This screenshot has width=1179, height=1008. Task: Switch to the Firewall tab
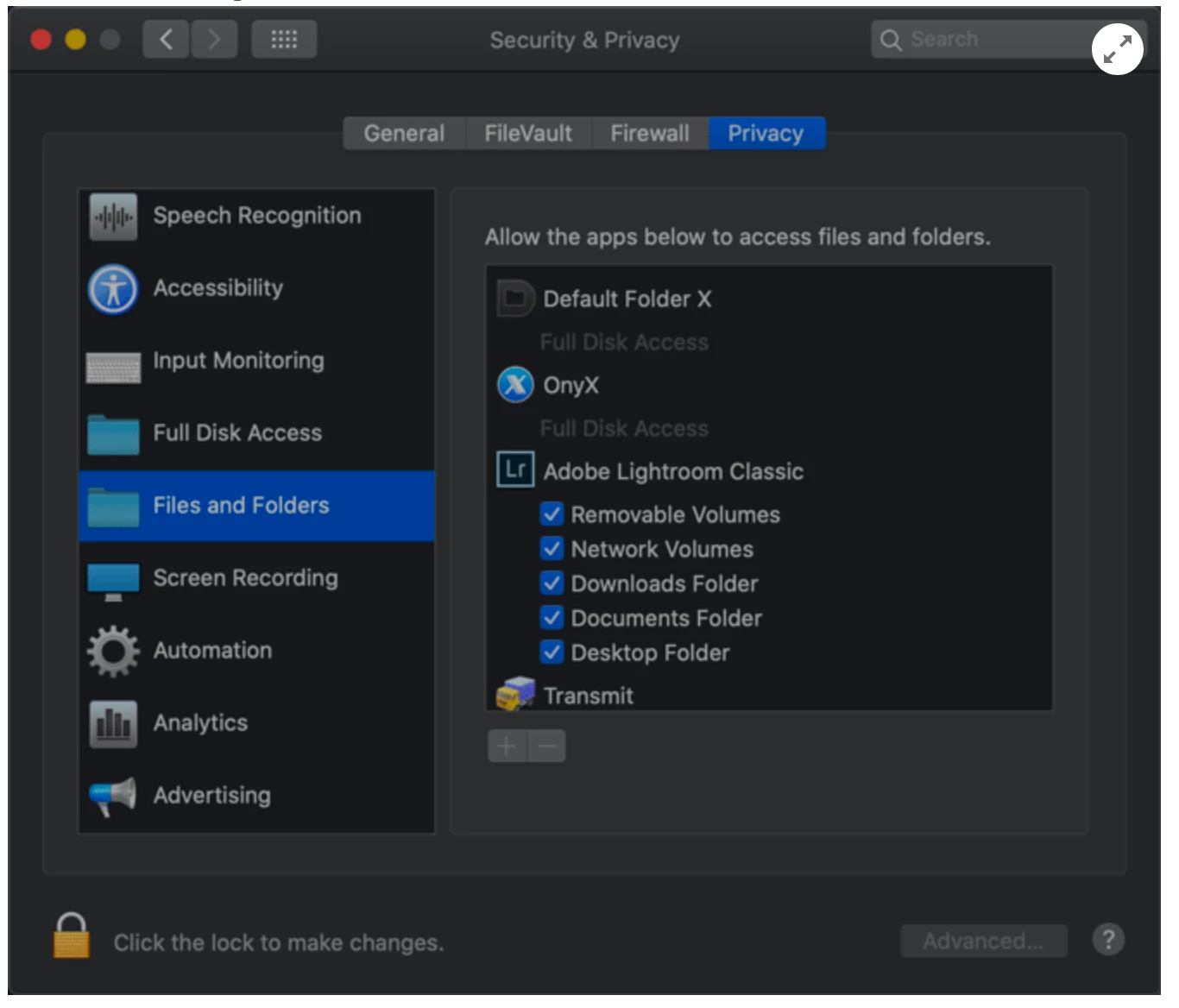pyautogui.click(x=650, y=133)
